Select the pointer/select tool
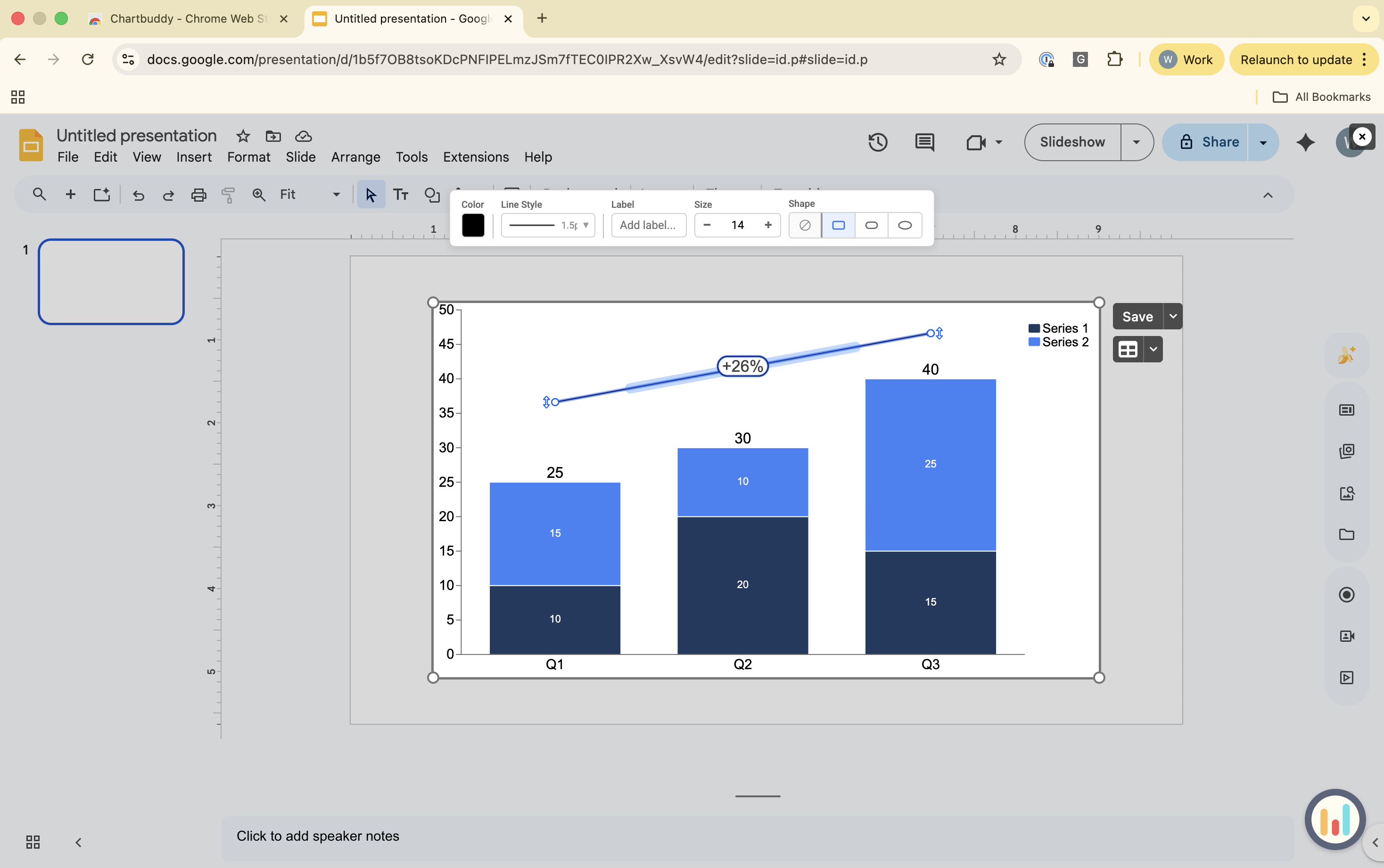 [371, 195]
